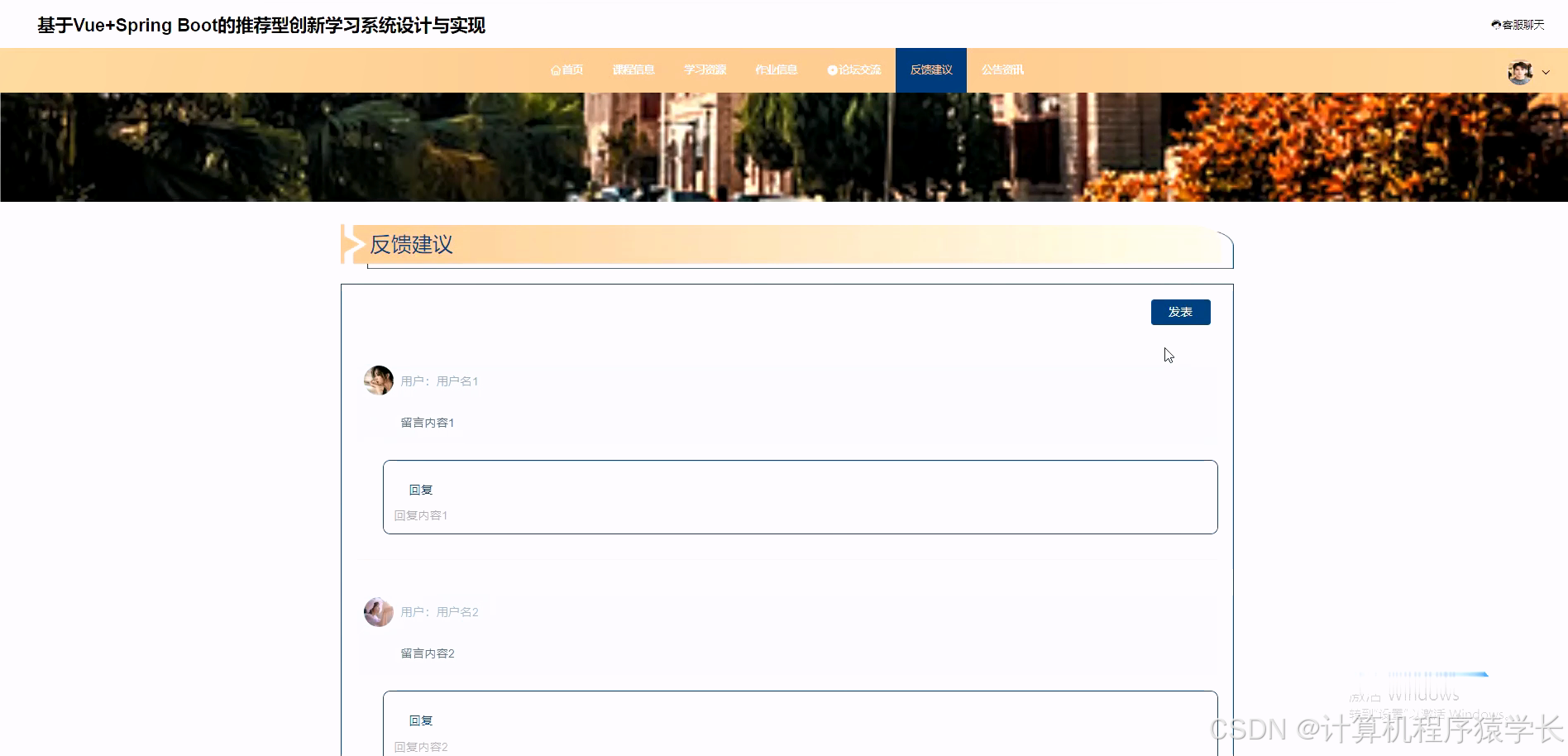Click the 发表 post button
This screenshot has height=756, width=1568.
pos(1180,312)
